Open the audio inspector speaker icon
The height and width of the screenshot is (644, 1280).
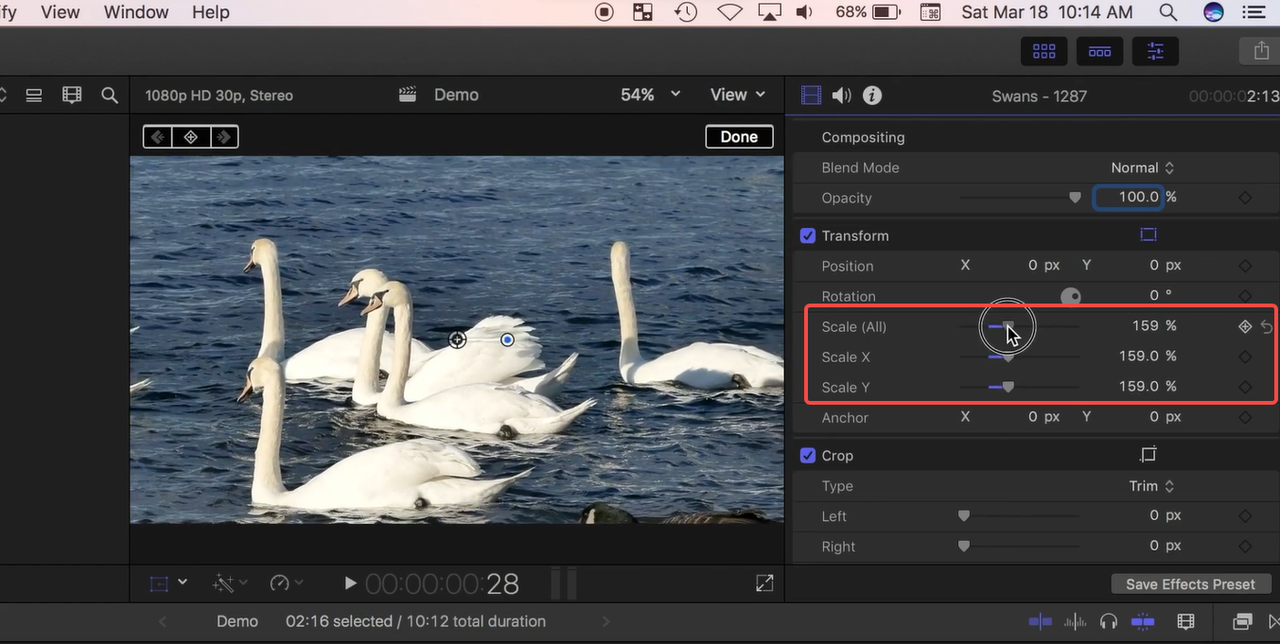coord(842,95)
